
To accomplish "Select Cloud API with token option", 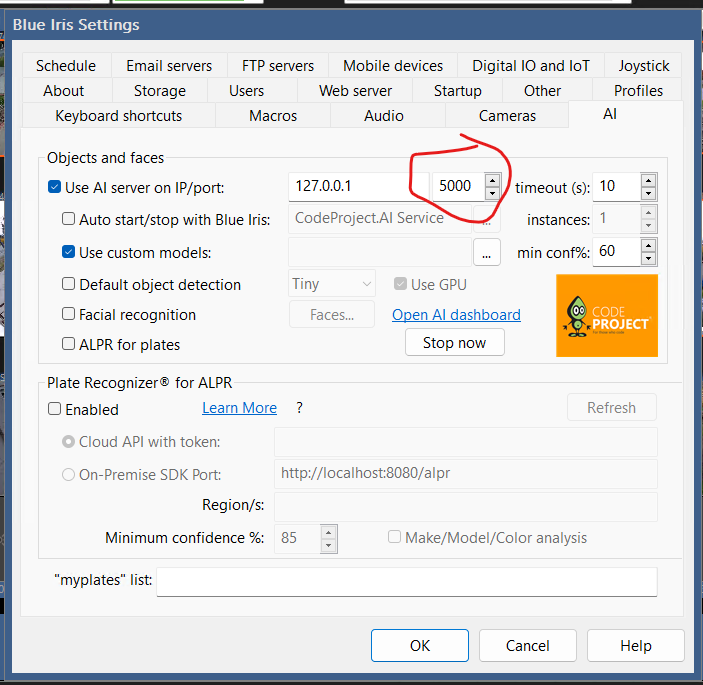I will 68,442.
